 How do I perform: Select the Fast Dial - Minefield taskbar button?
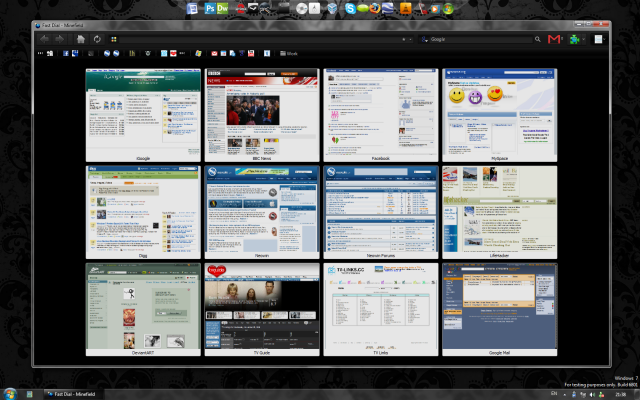pyautogui.click(x=73, y=394)
